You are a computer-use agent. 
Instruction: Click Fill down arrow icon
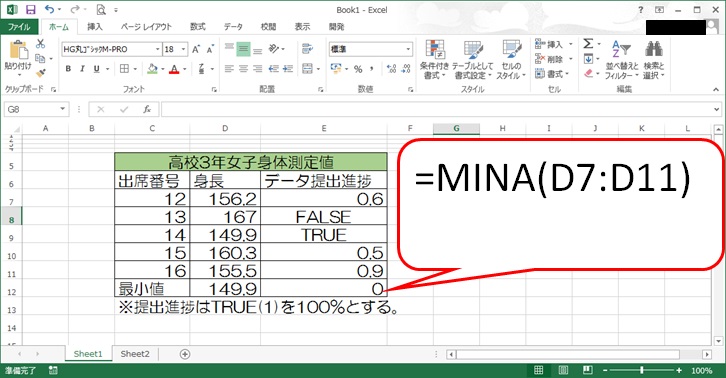pyautogui.click(x=588, y=59)
